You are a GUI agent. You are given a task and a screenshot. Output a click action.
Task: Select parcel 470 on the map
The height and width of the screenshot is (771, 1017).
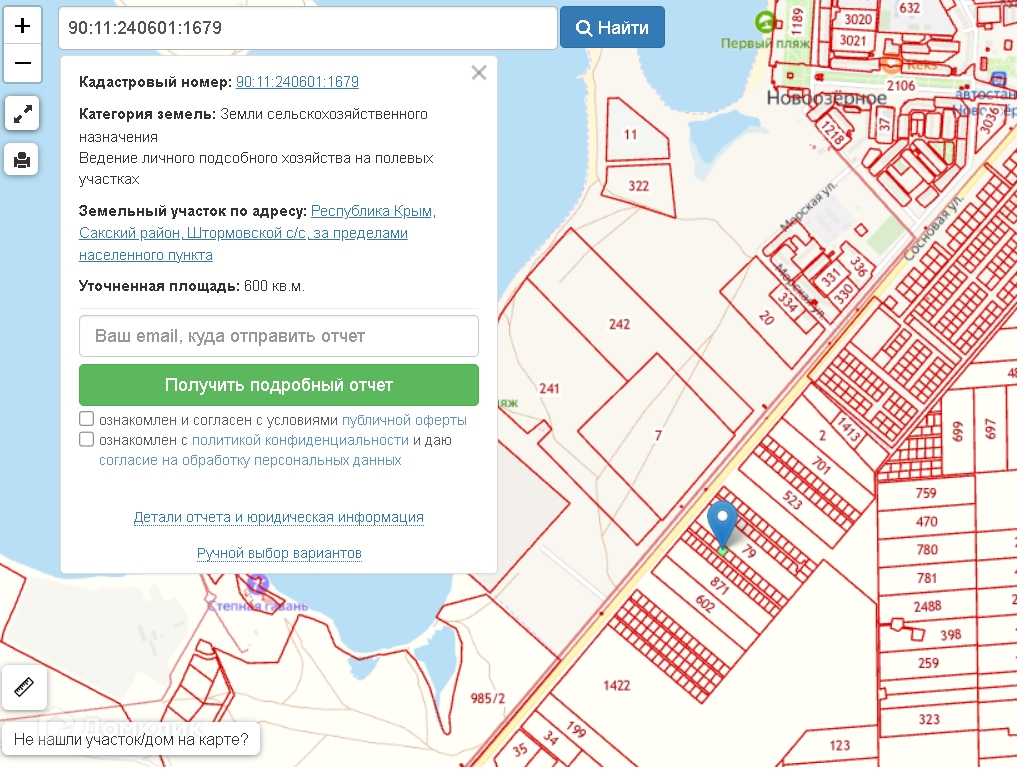point(926,521)
